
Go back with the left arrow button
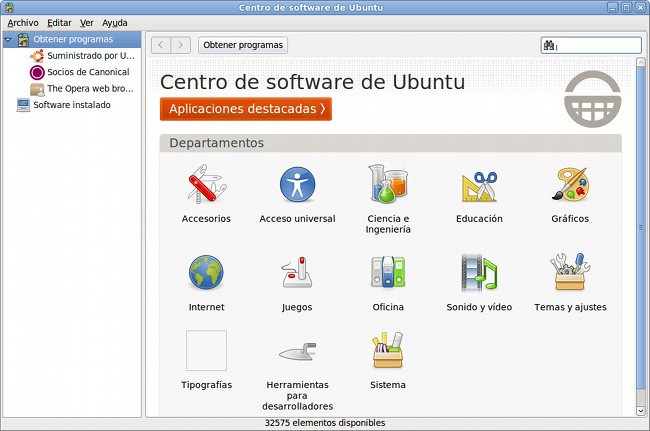click(161, 45)
